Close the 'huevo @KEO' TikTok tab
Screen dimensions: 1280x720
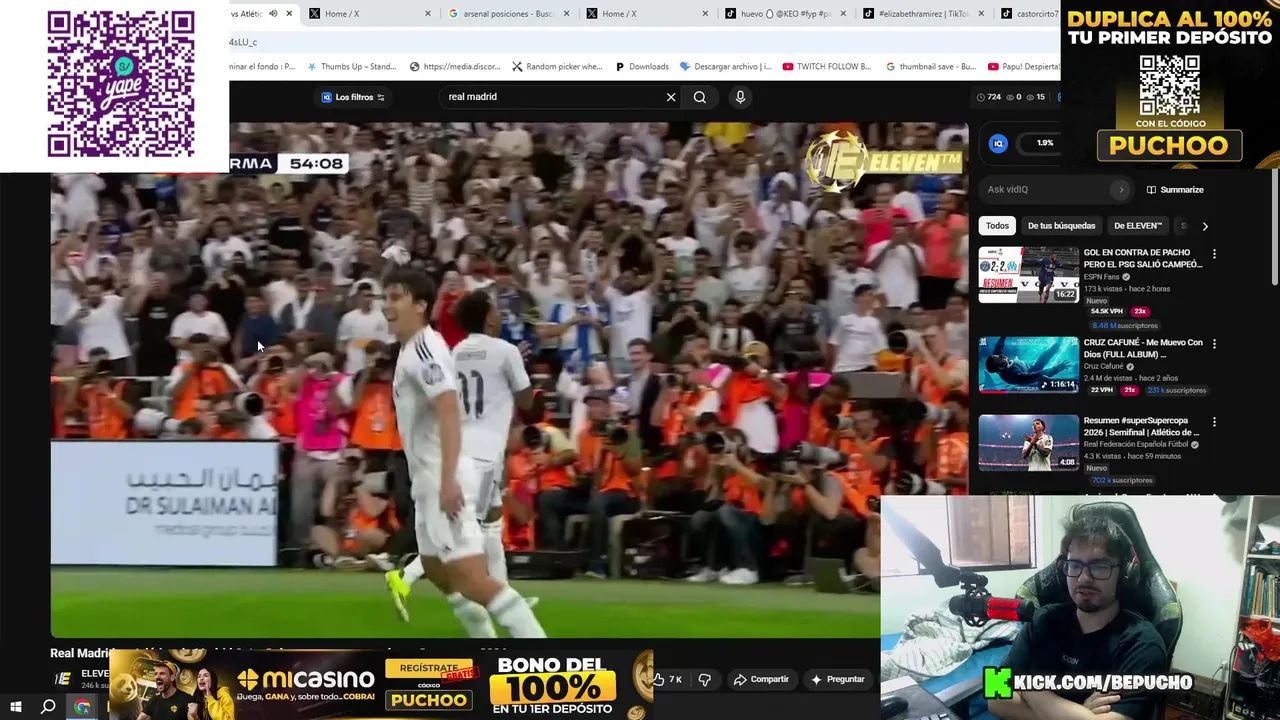point(843,14)
